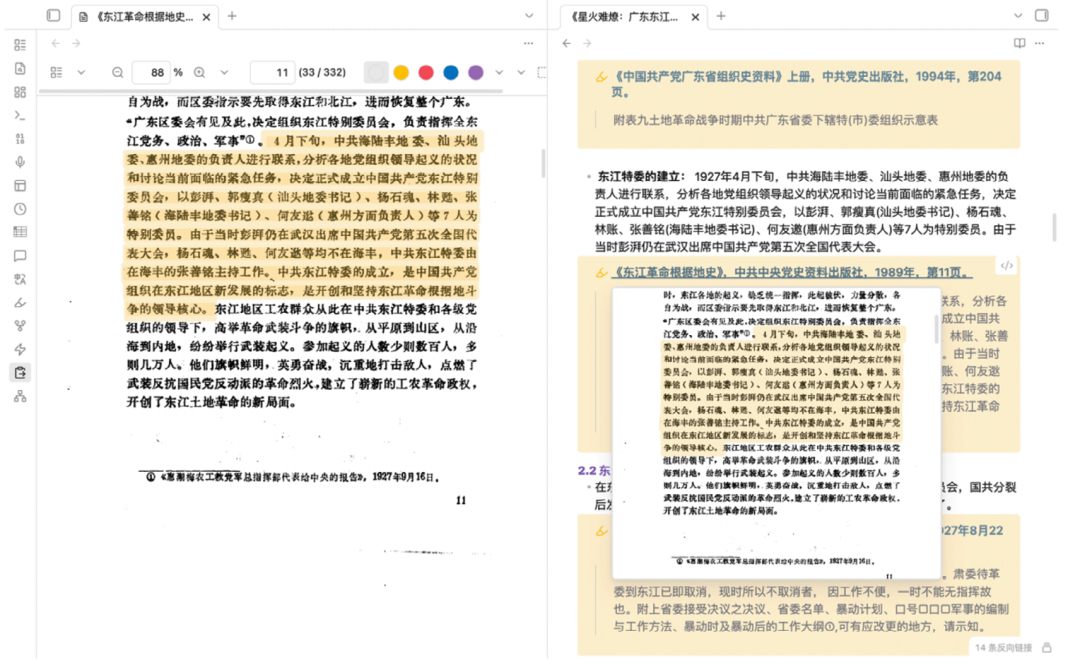Expand the PDF sidebar options chevron
1080x670 pixels.
tap(81, 72)
